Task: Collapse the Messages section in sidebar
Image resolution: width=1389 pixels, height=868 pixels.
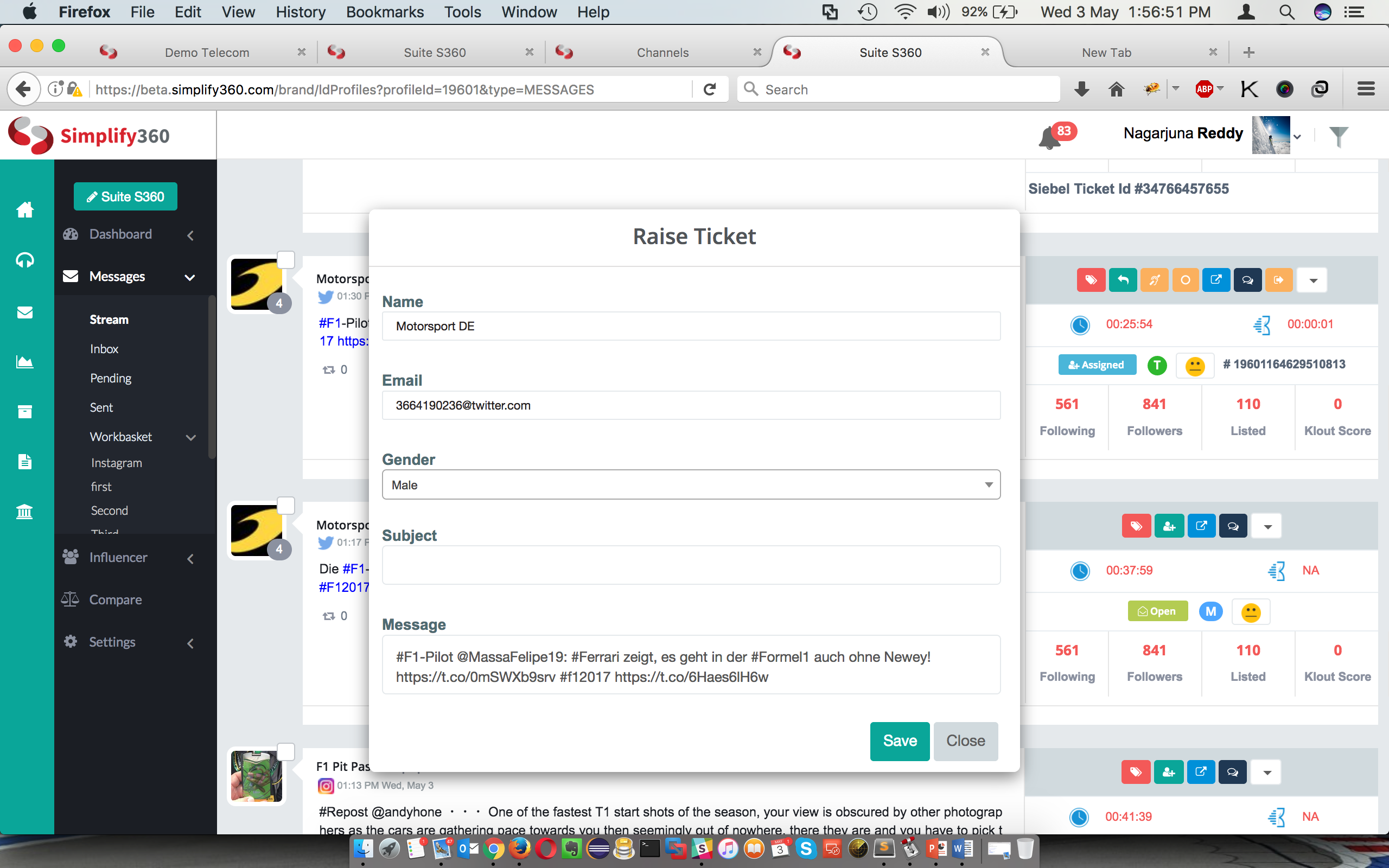Action: (190, 277)
